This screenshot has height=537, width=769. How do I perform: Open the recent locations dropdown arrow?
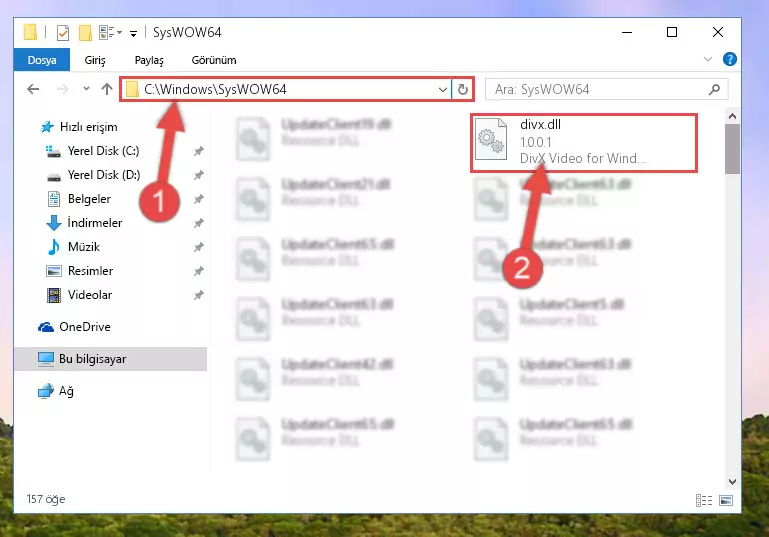click(86, 89)
